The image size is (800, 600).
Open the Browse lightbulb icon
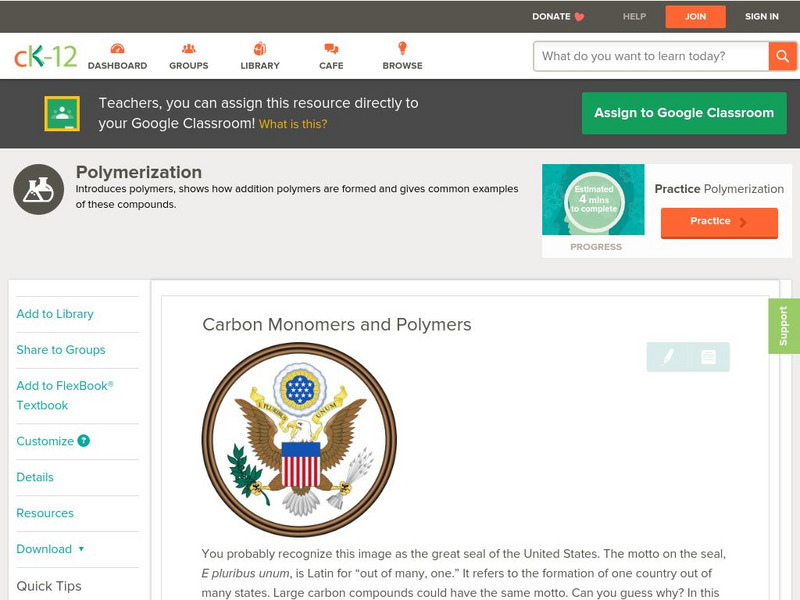coord(403,48)
